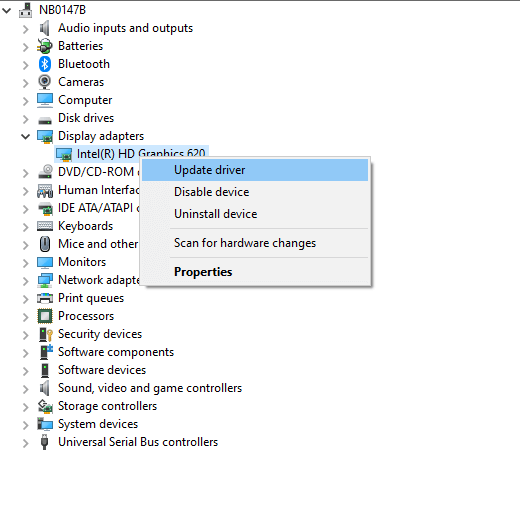
Task: Expand the System devices category
Action: pyautogui.click(x=26, y=425)
